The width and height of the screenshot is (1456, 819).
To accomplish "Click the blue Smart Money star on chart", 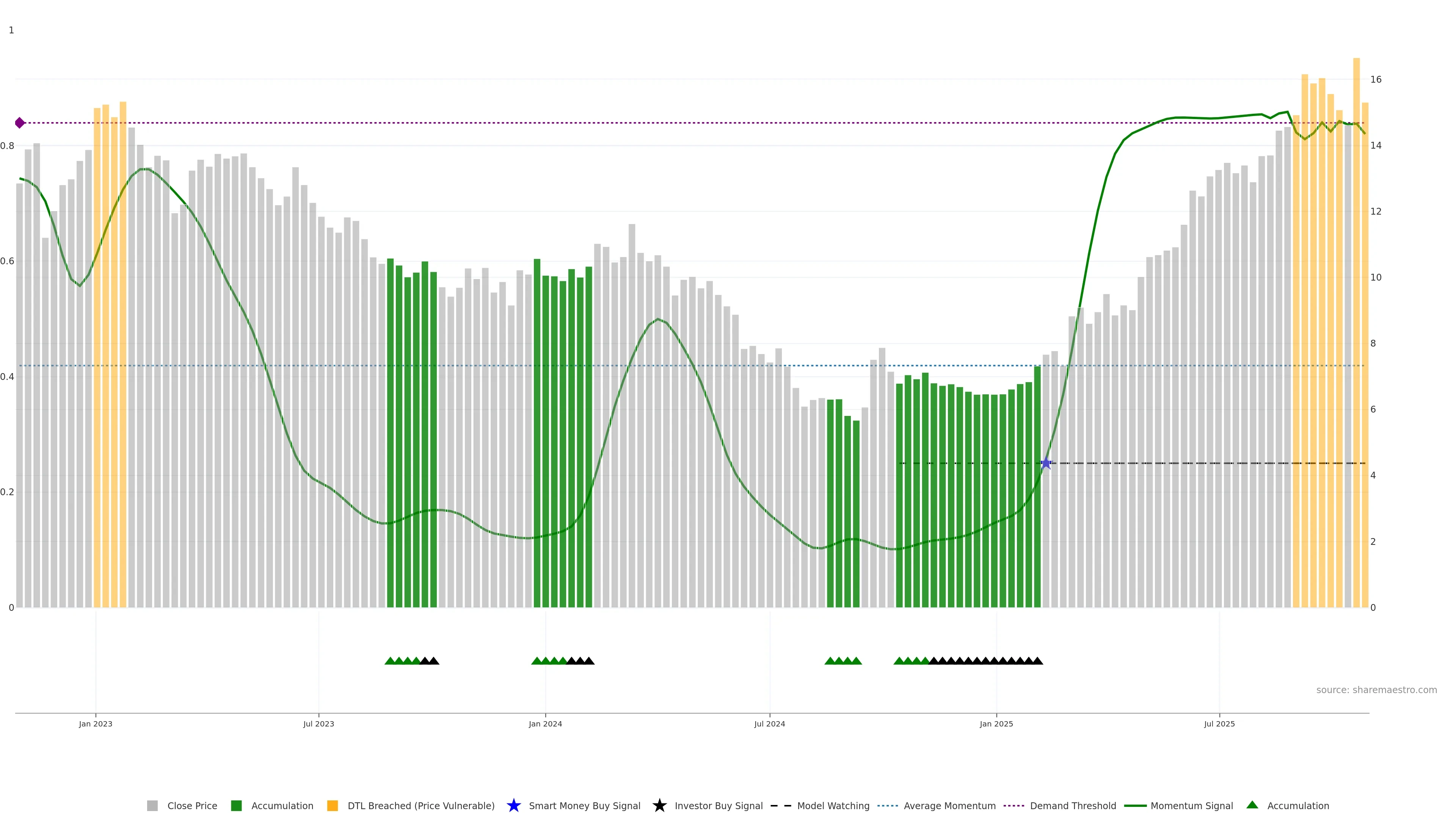I will tap(1046, 463).
